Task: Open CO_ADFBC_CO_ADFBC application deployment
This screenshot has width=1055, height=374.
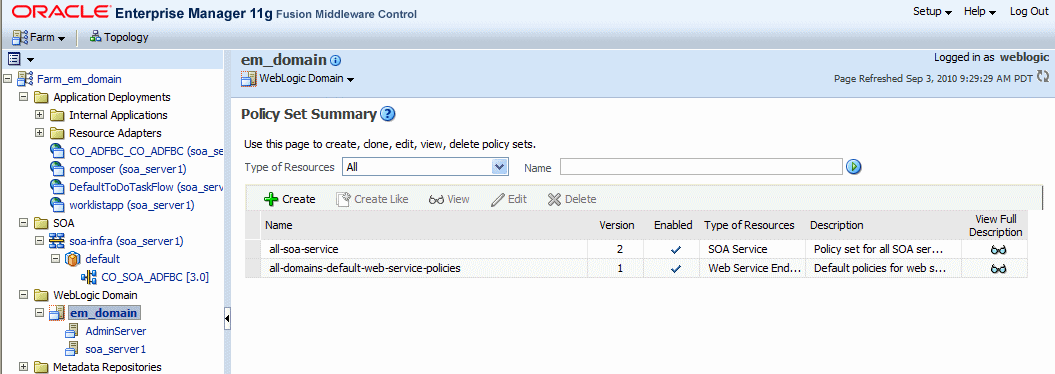Action: 145,151
